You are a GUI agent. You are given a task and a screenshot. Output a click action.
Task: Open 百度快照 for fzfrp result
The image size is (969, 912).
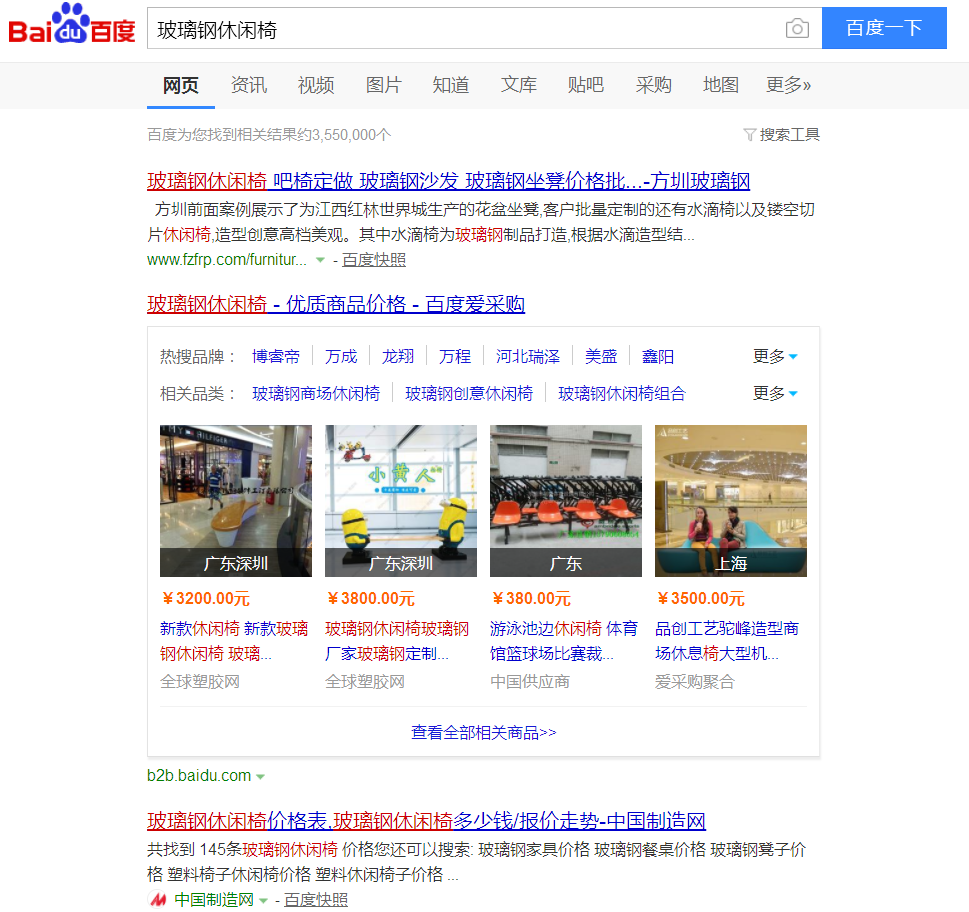pyautogui.click(x=374, y=260)
